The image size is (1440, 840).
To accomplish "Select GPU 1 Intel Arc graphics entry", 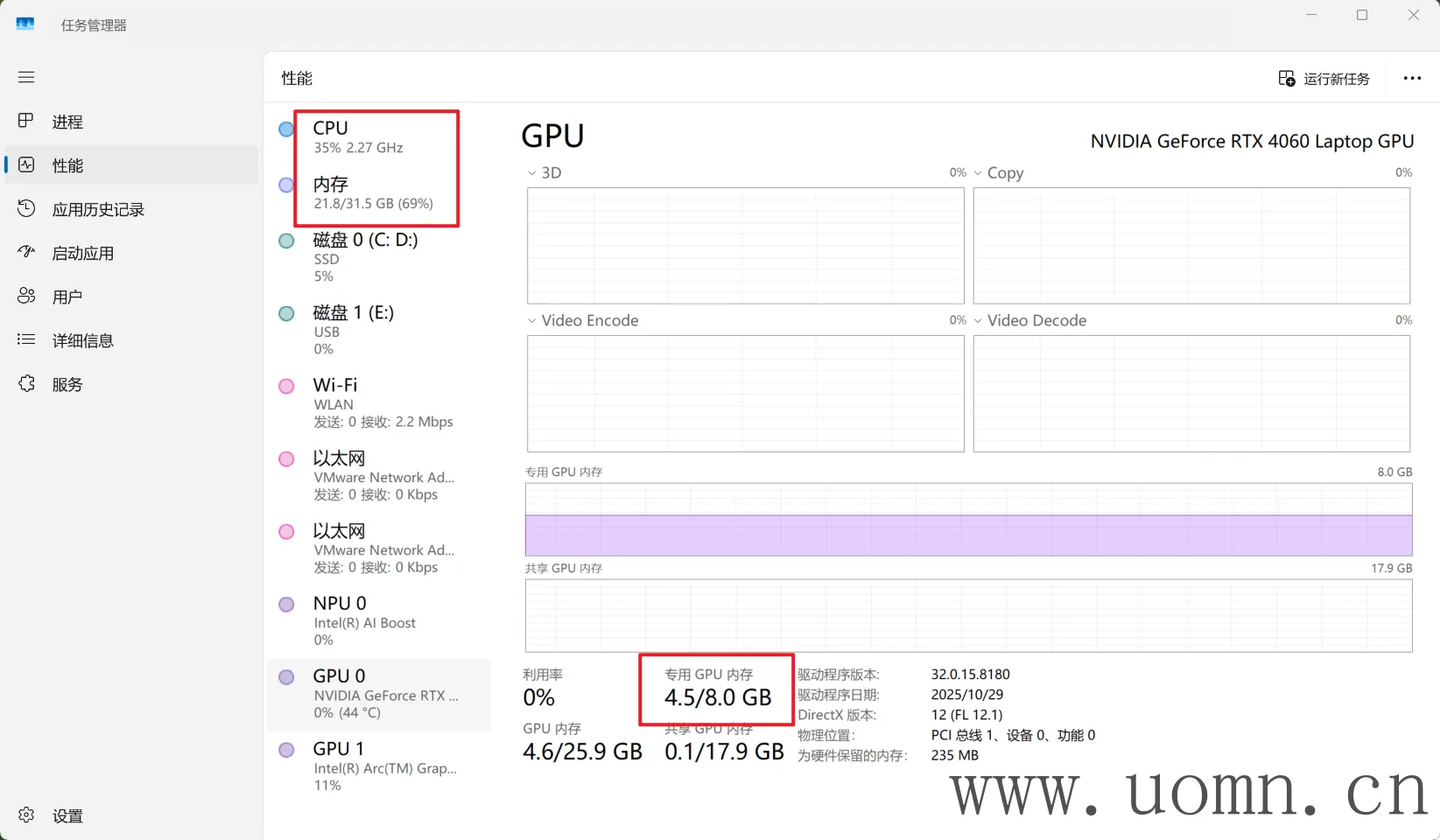I will 378,766.
